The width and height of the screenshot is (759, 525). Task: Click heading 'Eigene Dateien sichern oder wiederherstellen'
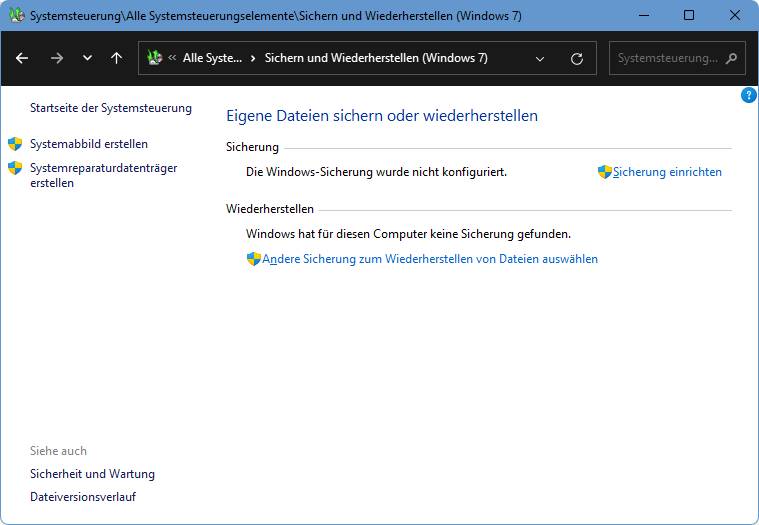click(x=382, y=116)
